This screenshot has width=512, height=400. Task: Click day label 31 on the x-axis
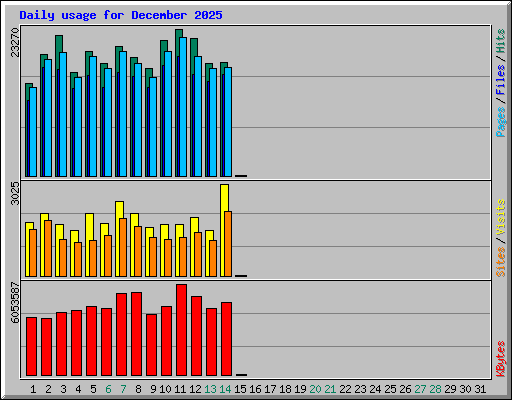[480, 389]
